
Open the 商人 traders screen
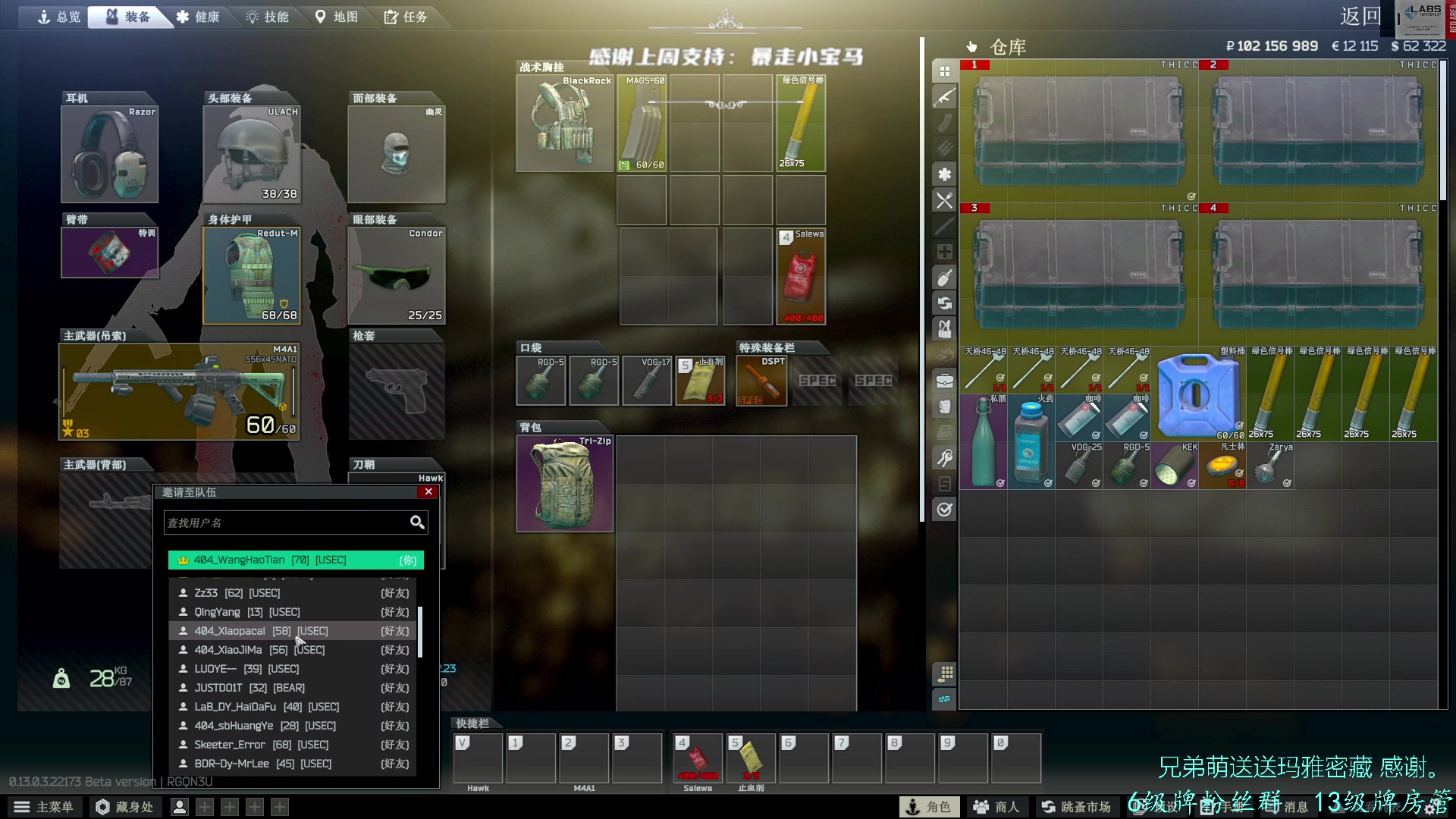click(x=996, y=807)
